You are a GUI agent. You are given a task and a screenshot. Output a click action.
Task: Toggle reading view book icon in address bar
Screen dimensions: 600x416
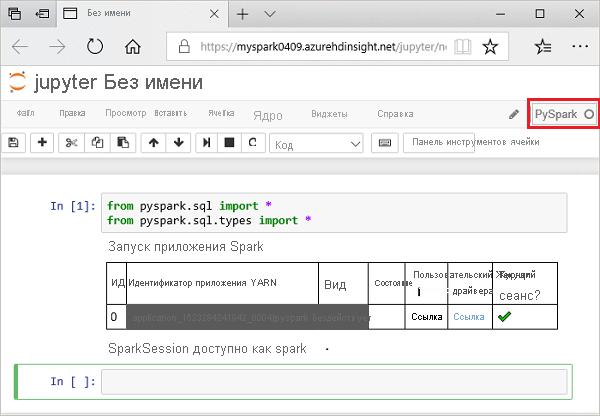462,47
